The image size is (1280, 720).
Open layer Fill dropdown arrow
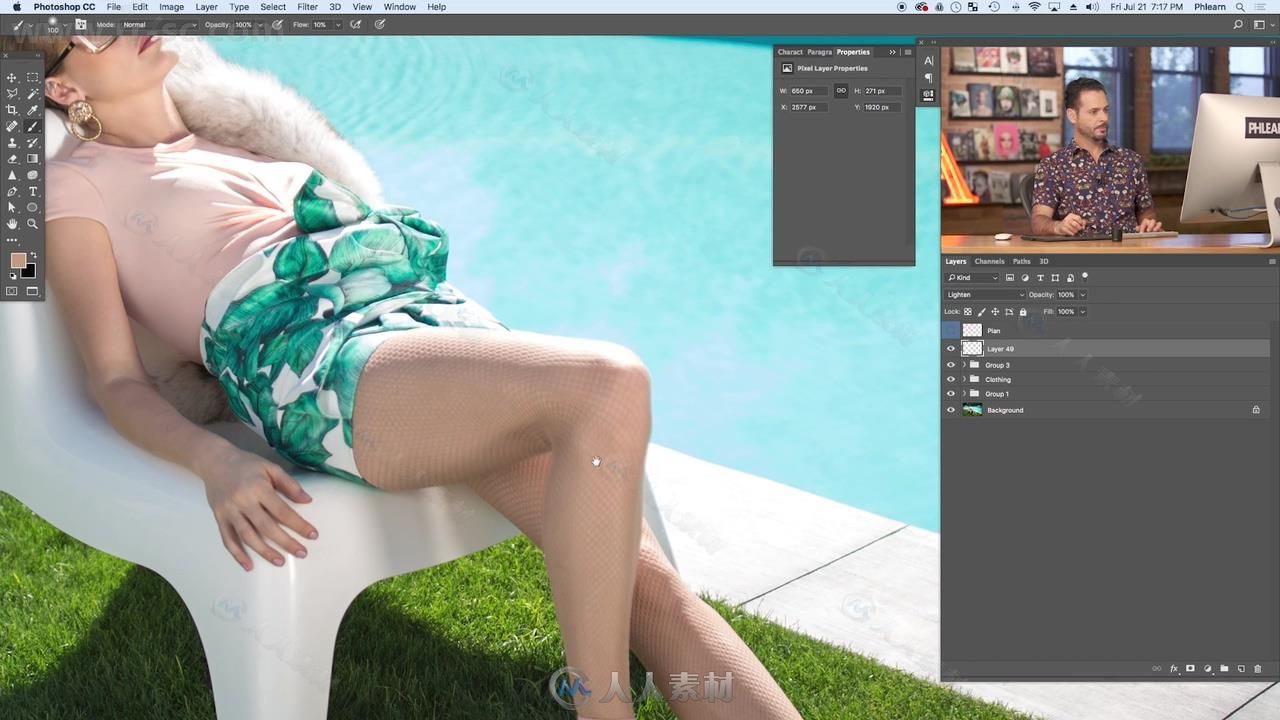1082,312
